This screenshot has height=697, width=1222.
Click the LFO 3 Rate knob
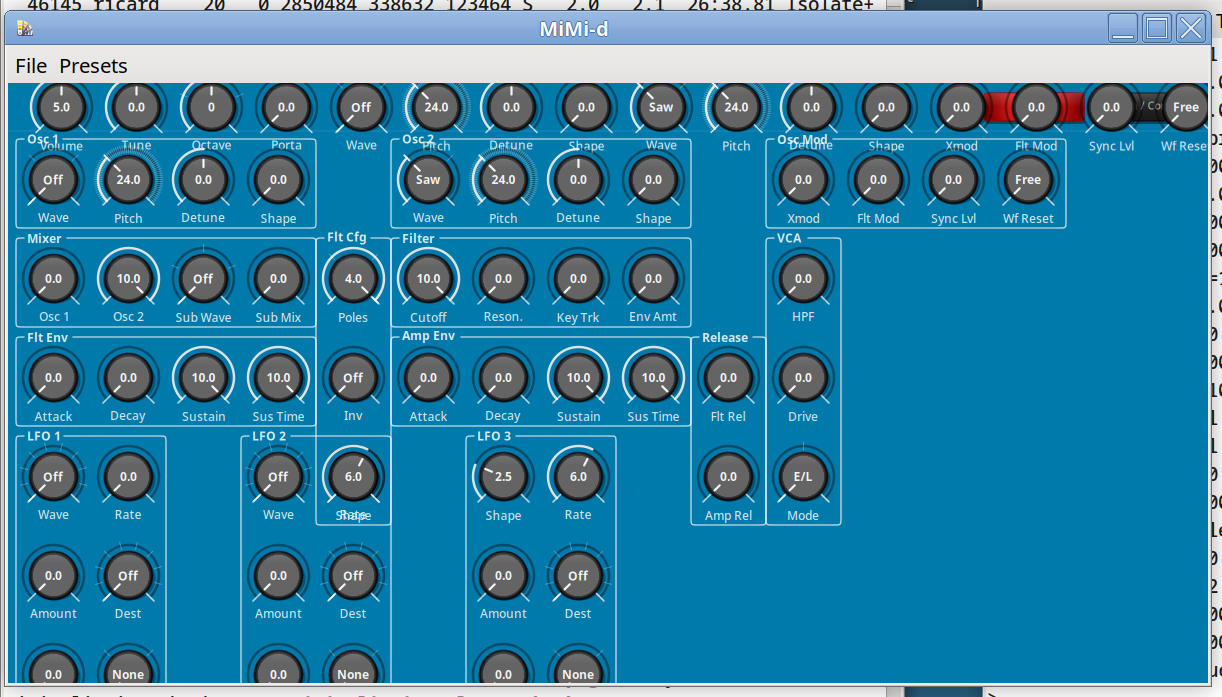point(578,477)
